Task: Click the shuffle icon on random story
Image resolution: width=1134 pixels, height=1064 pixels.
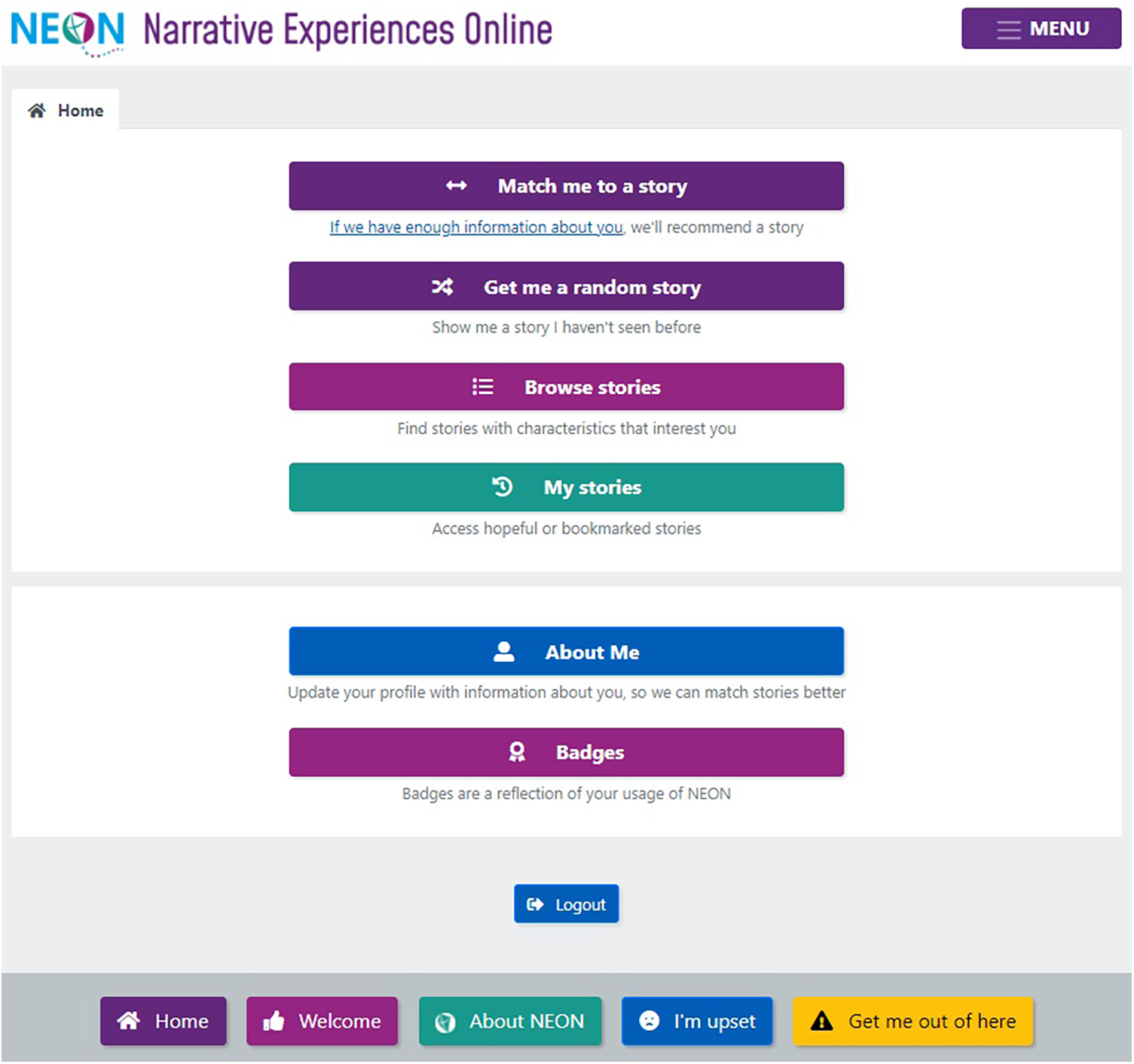Action: click(x=442, y=287)
